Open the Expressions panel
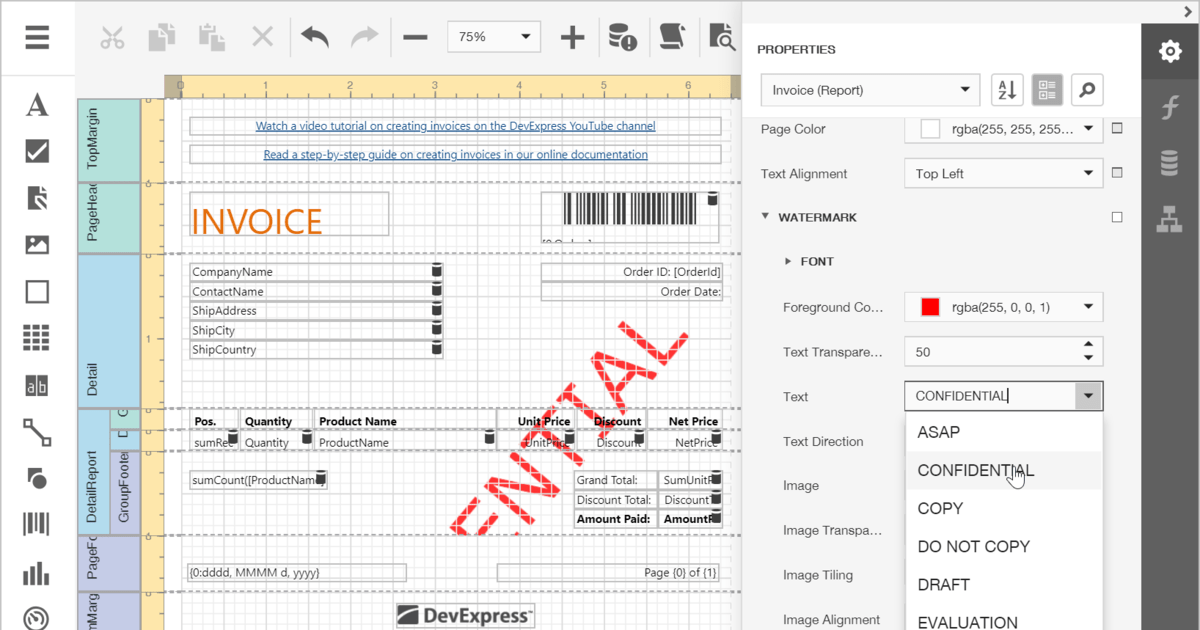This screenshot has height=630, width=1200. click(1170, 106)
